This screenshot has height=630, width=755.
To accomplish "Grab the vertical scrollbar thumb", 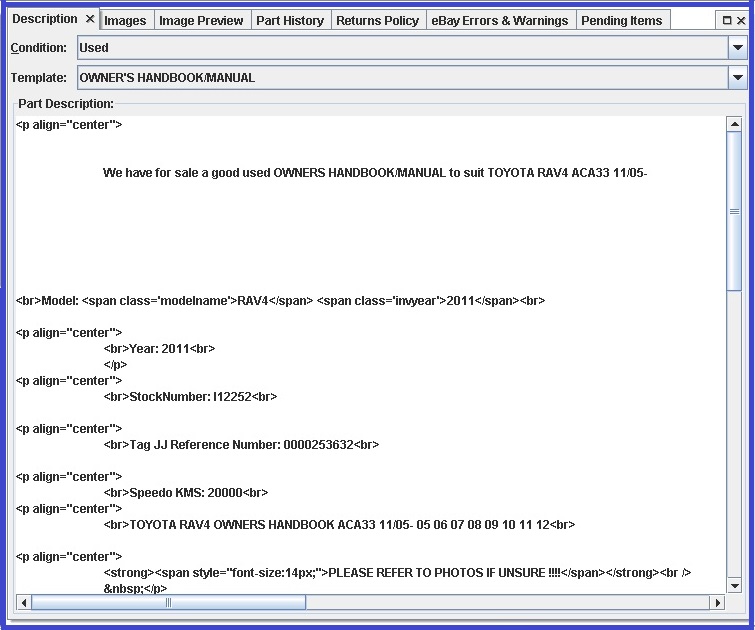I will coord(734,211).
